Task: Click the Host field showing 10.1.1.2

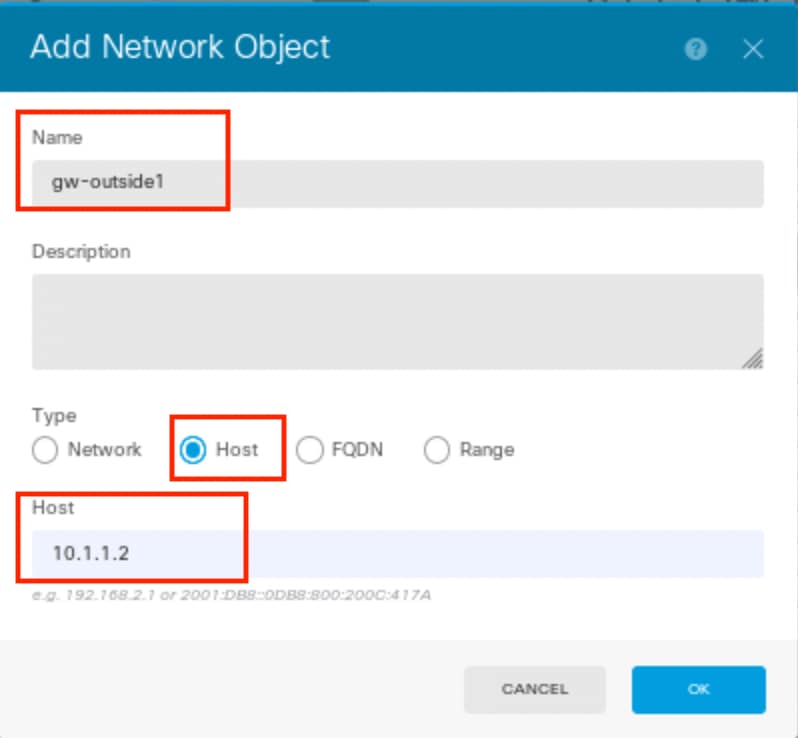Action: [x=397, y=554]
